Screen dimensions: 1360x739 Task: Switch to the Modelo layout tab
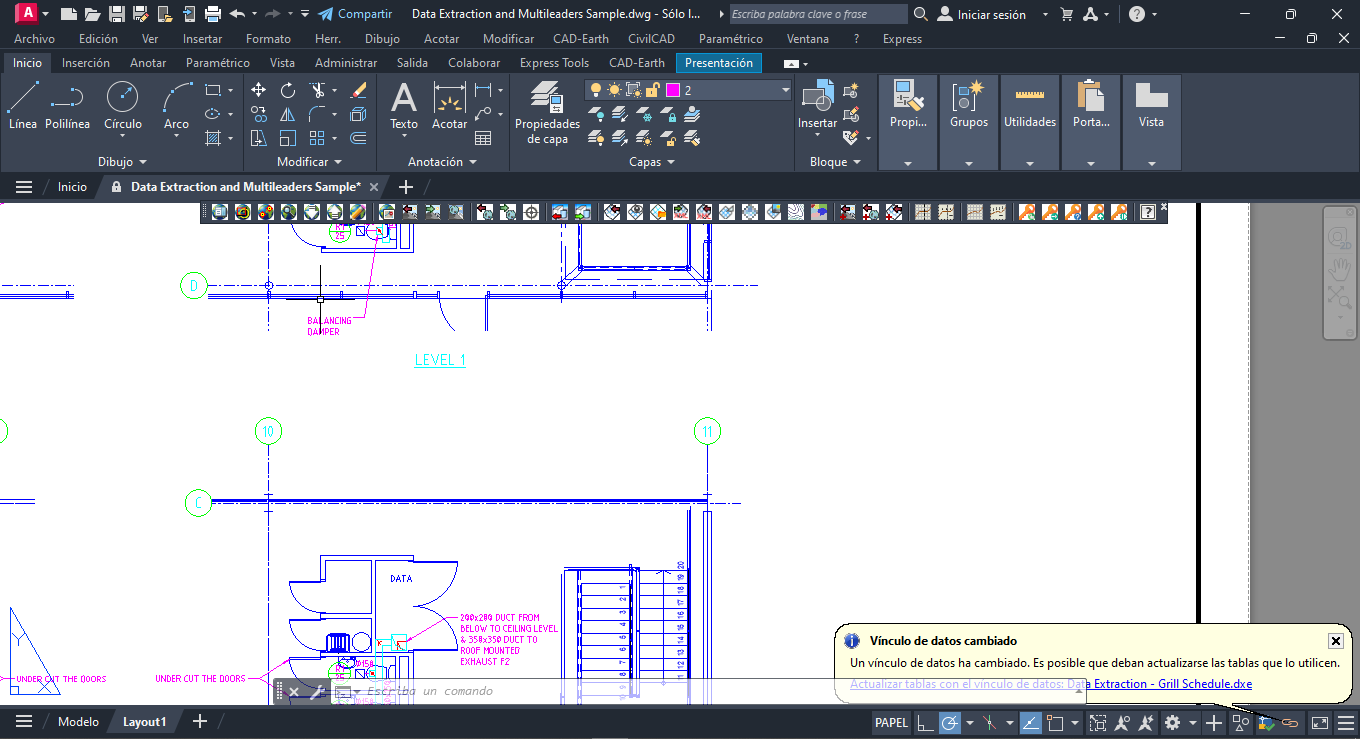pyautogui.click(x=78, y=722)
